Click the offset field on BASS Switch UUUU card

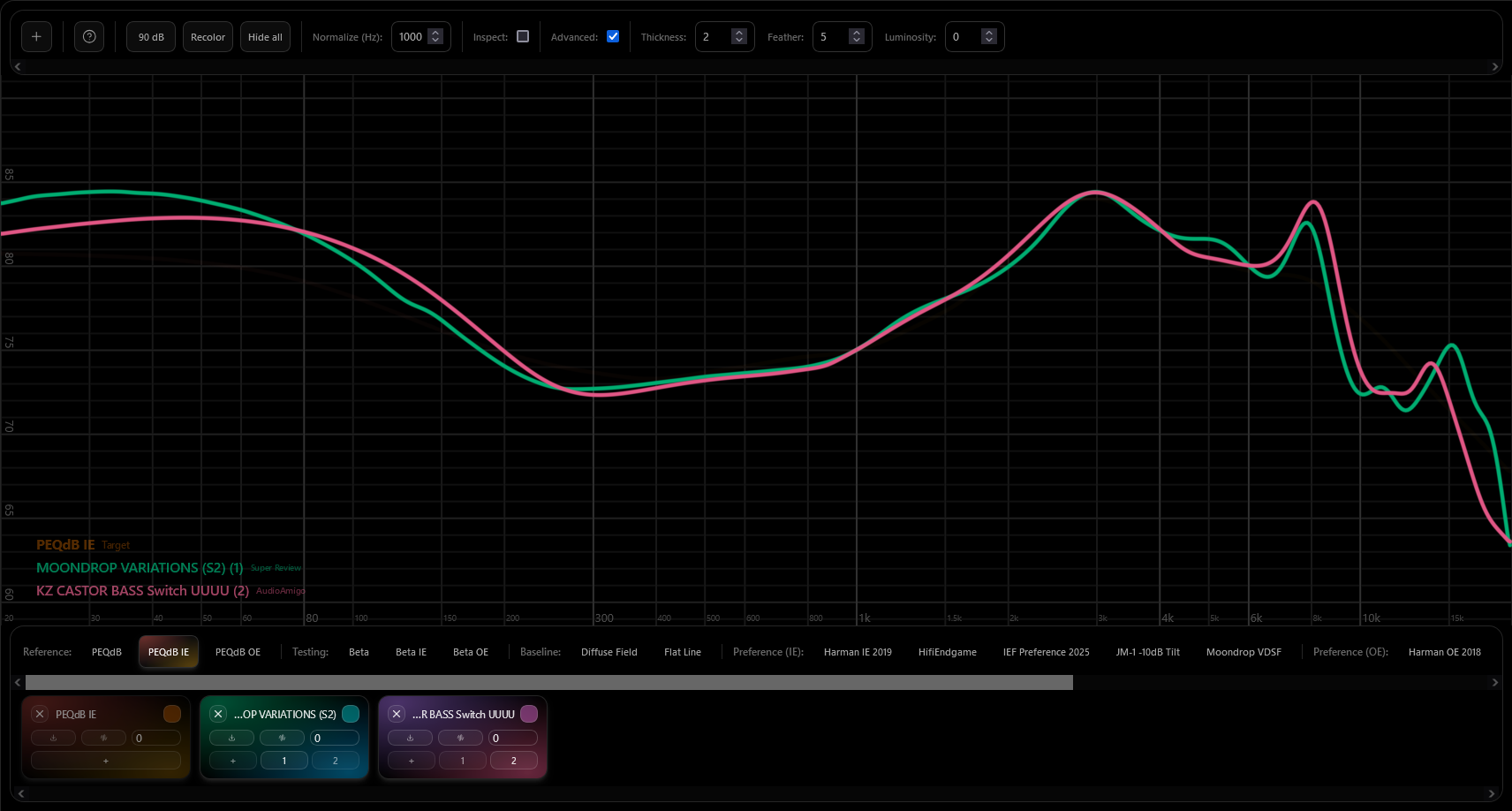[513, 738]
